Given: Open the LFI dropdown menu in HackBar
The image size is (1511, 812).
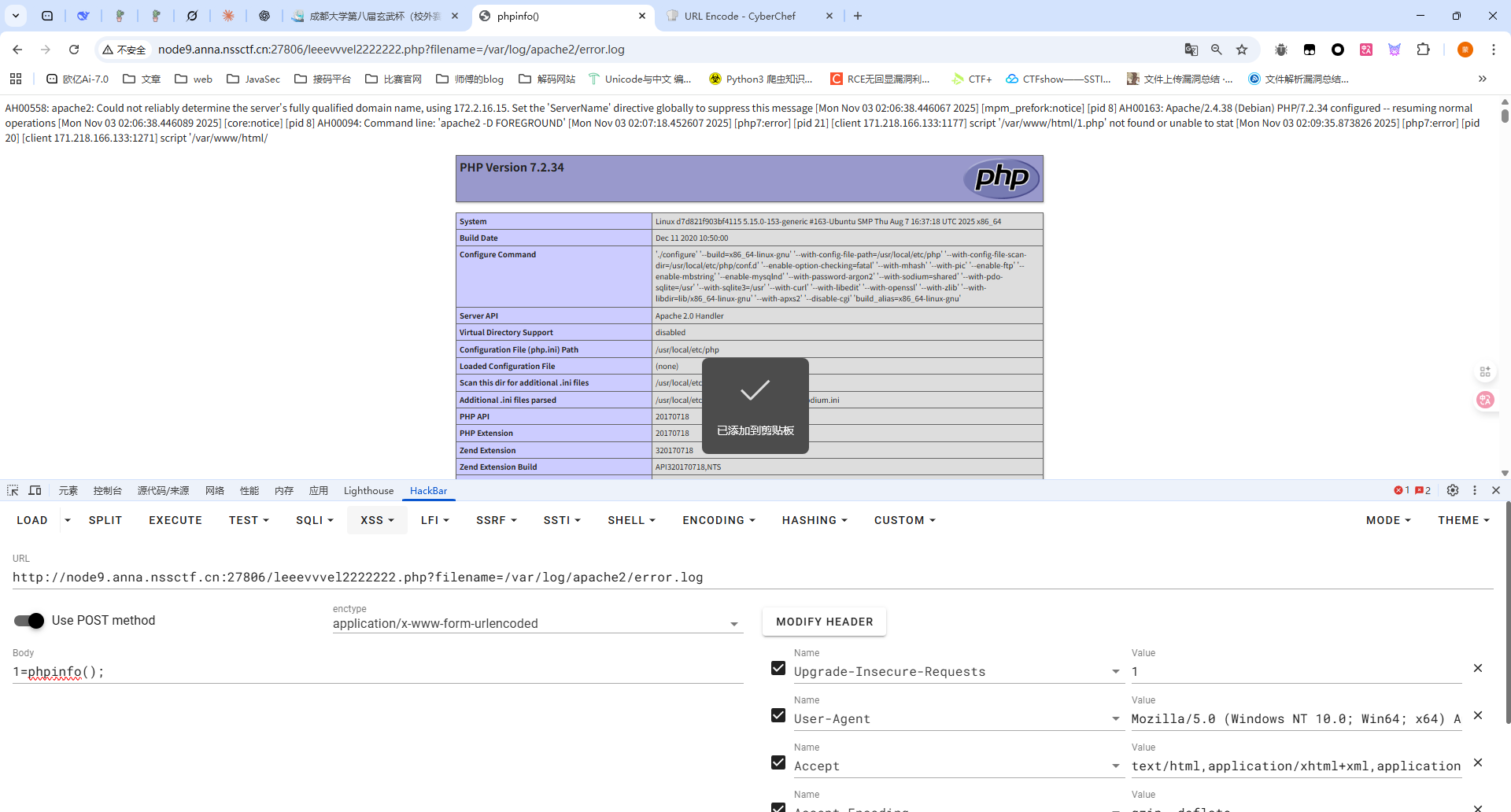Looking at the screenshot, I should pos(434,520).
